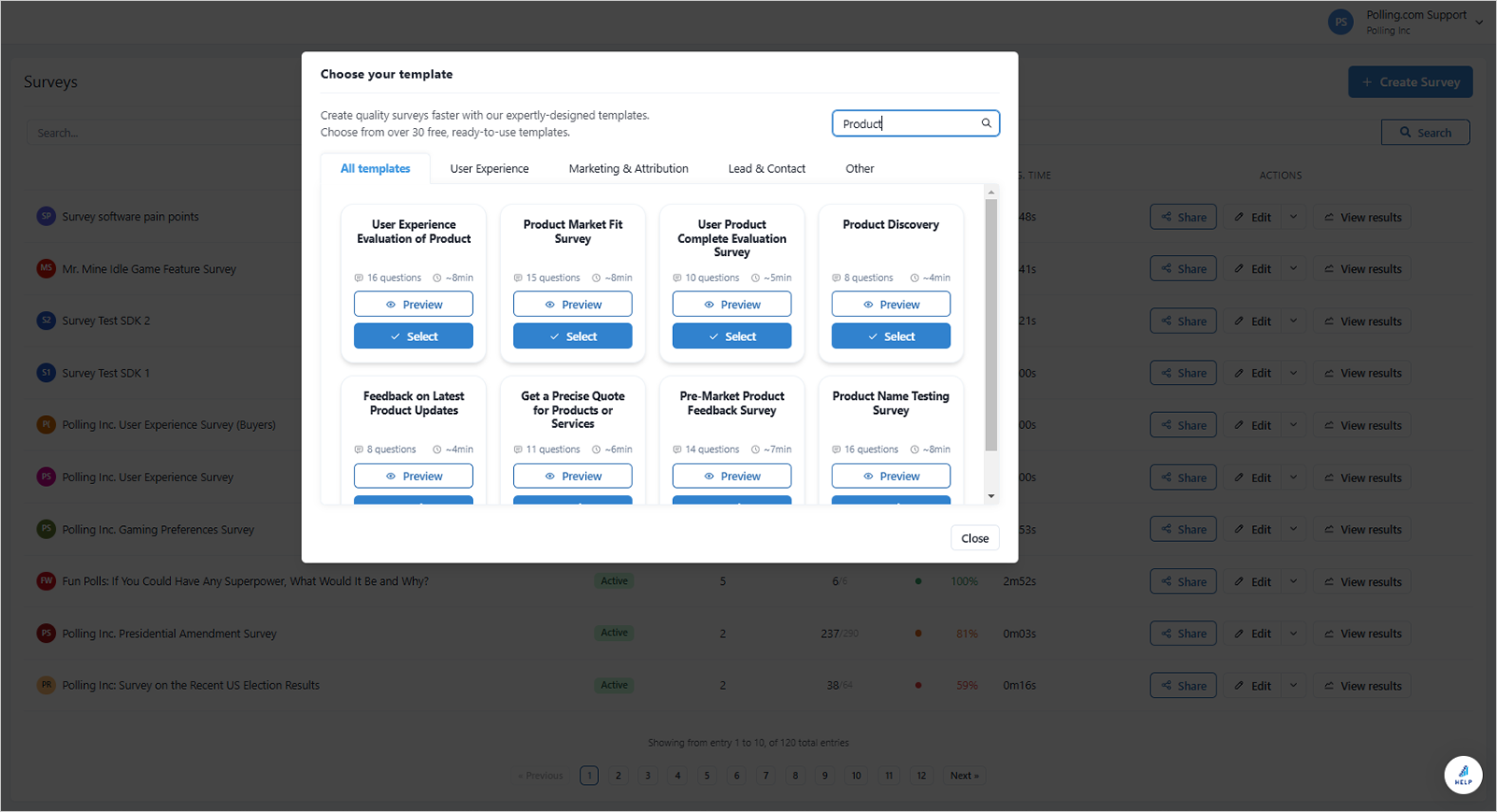1497x812 pixels.
Task: Preview the Product Discovery template
Action: click(x=891, y=305)
